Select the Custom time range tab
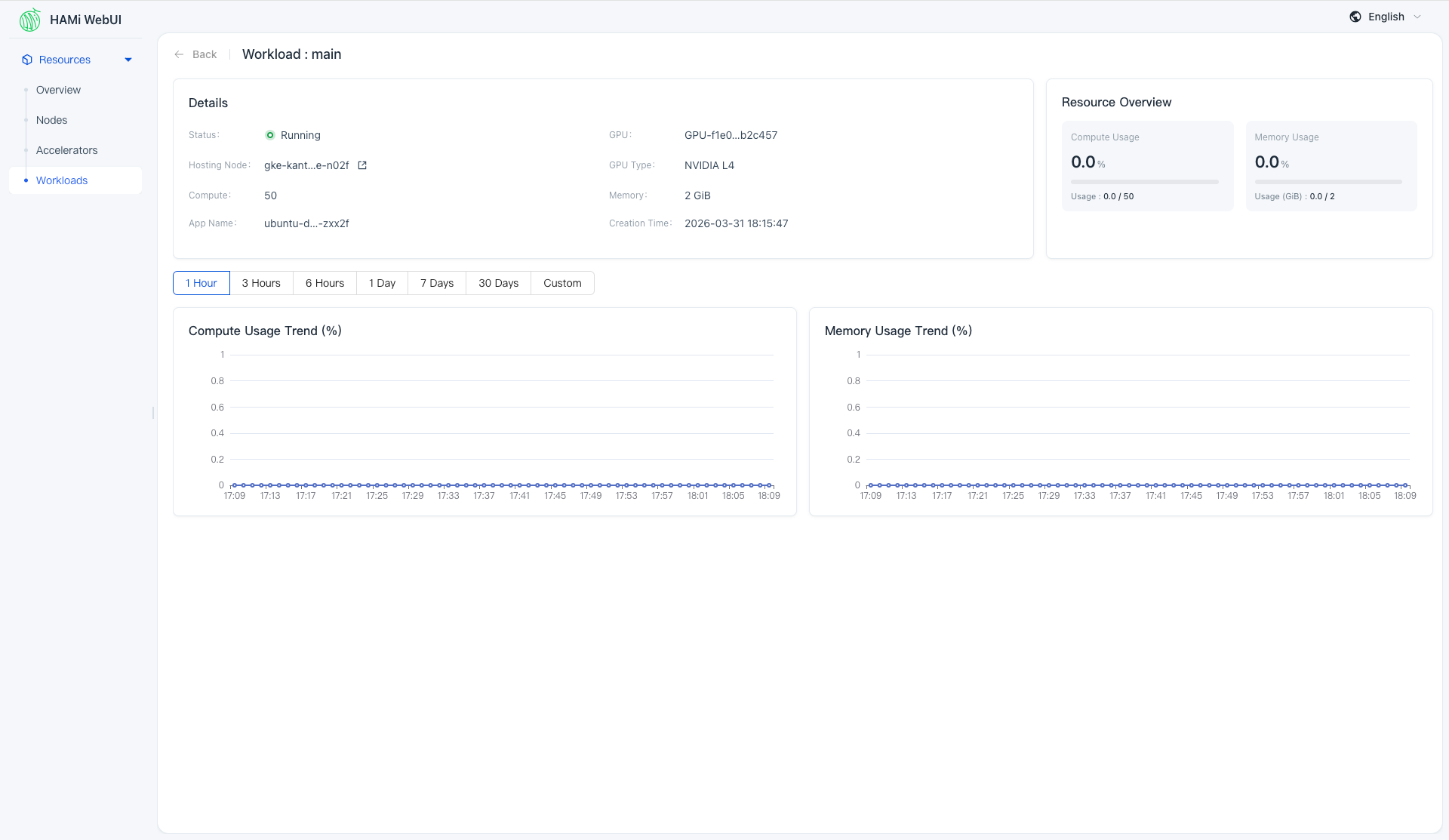Image resolution: width=1449 pixels, height=840 pixels. coord(562,282)
